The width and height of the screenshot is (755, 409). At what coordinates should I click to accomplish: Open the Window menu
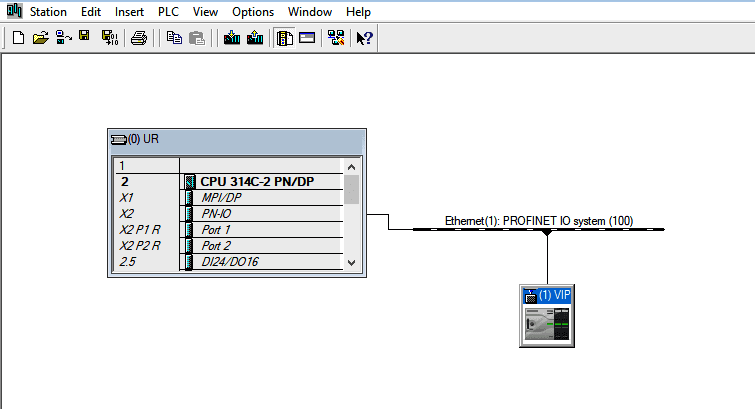310,12
